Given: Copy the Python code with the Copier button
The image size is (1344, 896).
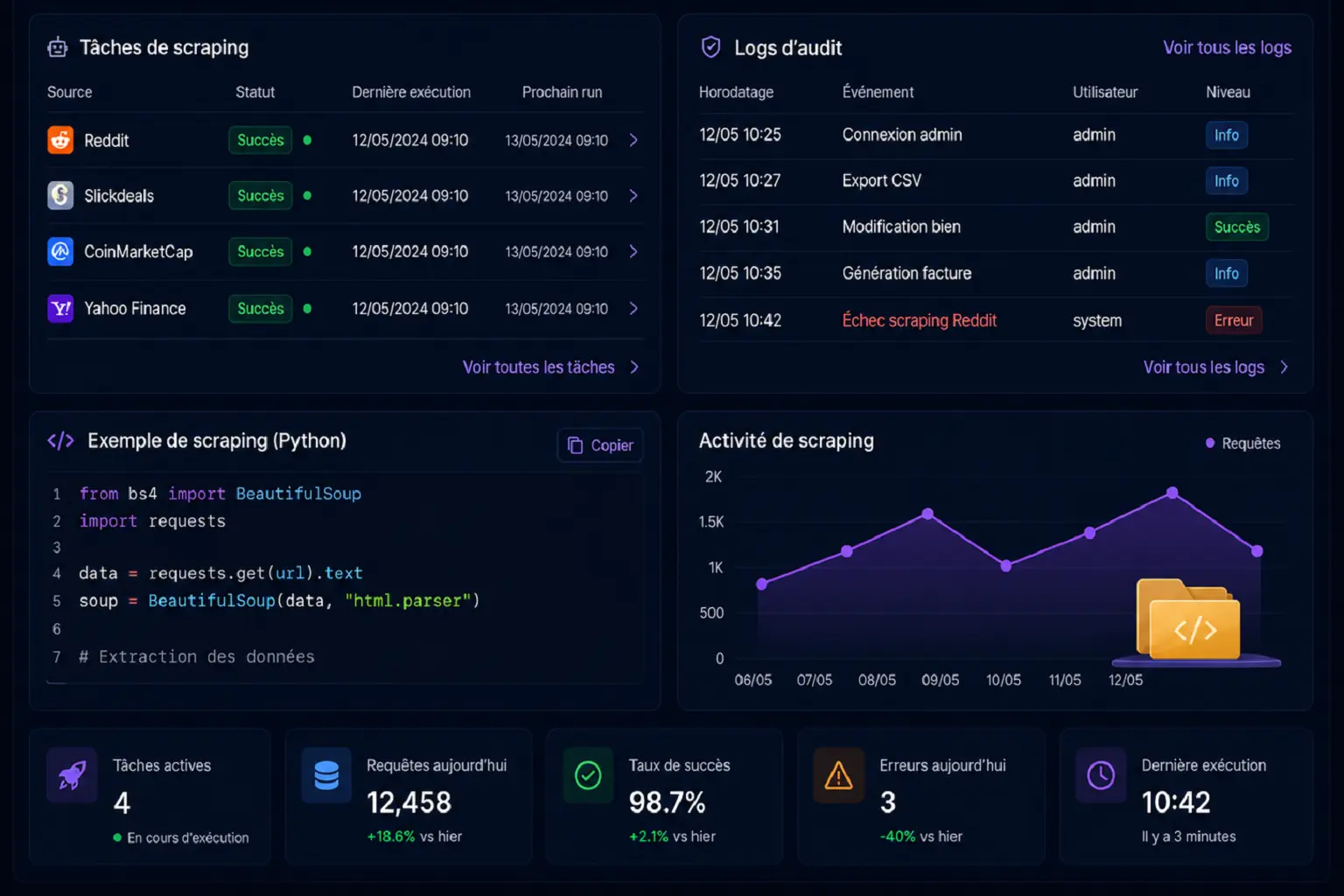Looking at the screenshot, I should [x=600, y=445].
